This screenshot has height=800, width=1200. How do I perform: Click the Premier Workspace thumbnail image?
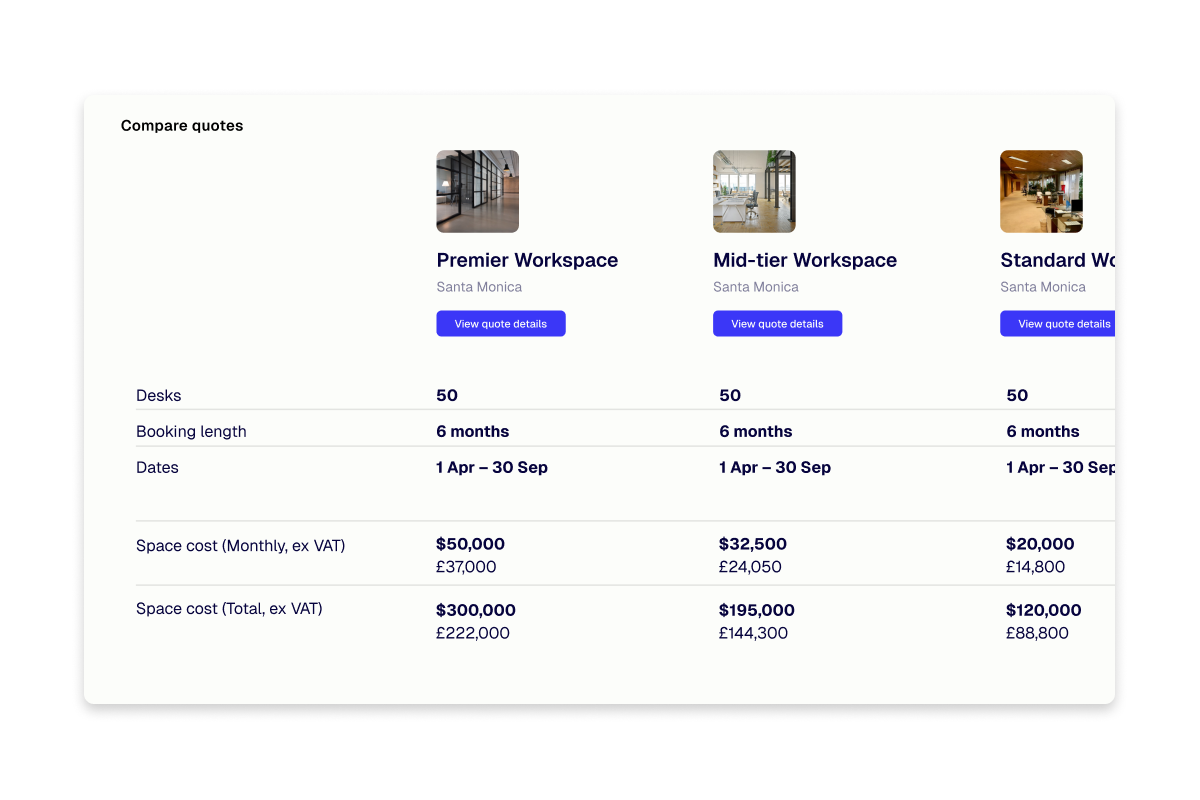tap(477, 191)
